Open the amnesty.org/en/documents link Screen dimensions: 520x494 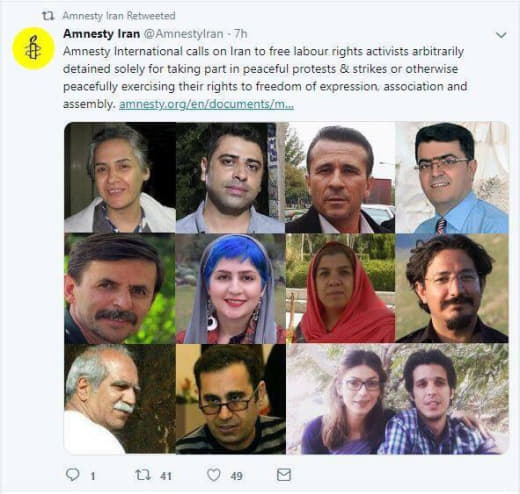tap(206, 104)
